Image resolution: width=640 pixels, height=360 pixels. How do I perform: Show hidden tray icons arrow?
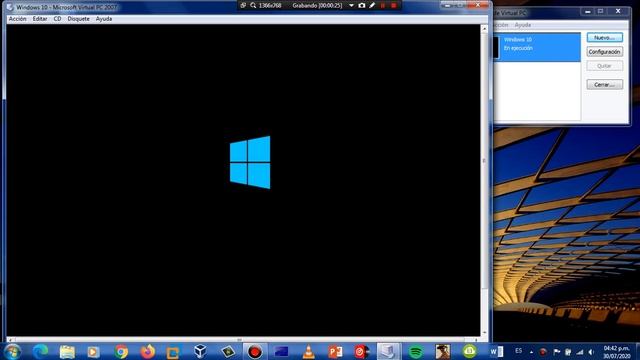point(531,352)
